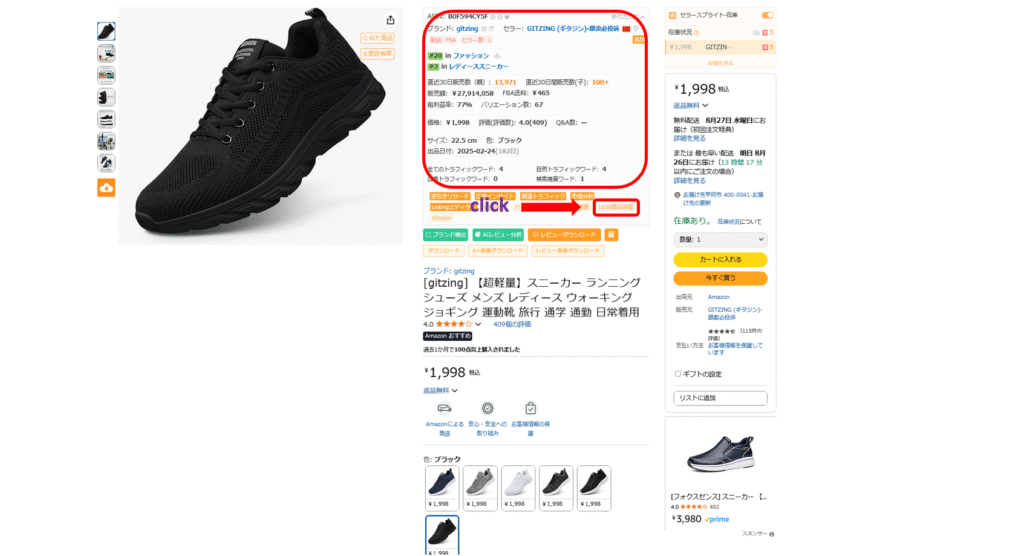Open the 市場分析 tab
Image resolution: width=1024 pixels, height=556 pixels.
pyautogui.click(x=583, y=196)
